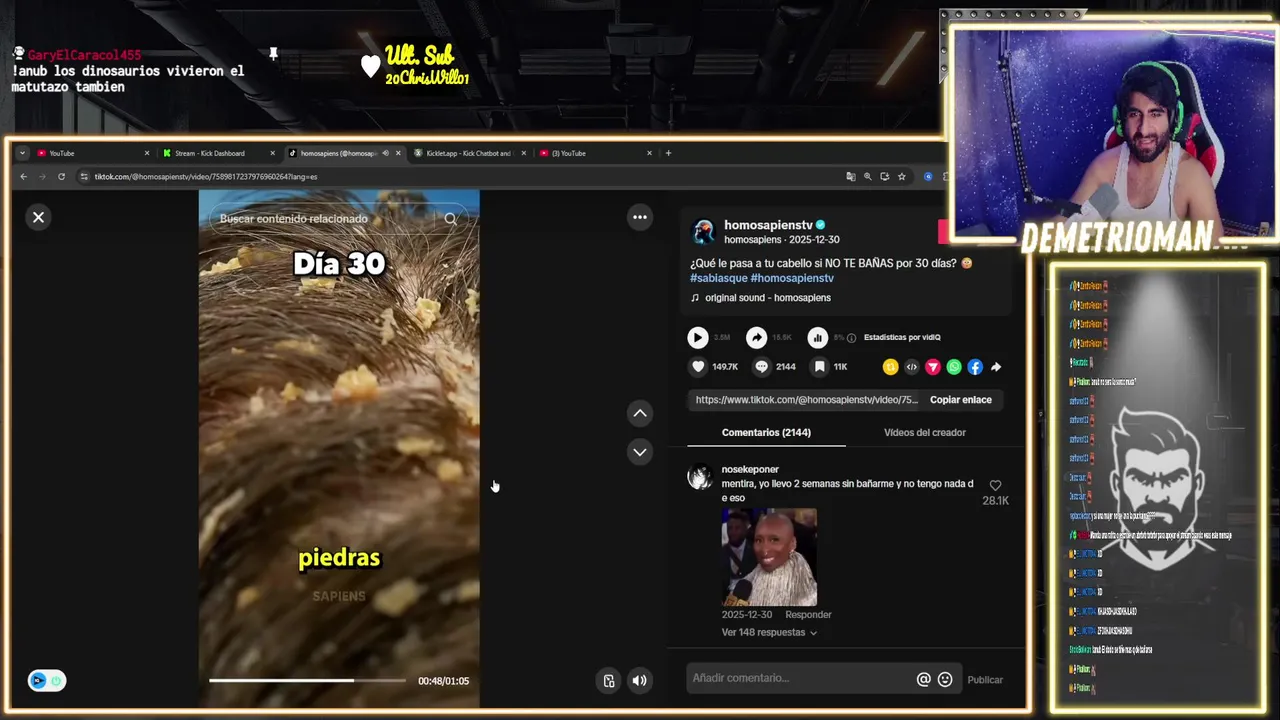Image resolution: width=1280 pixels, height=720 pixels.
Task: Expand Ver 148 respuestas
Action: [769, 633]
